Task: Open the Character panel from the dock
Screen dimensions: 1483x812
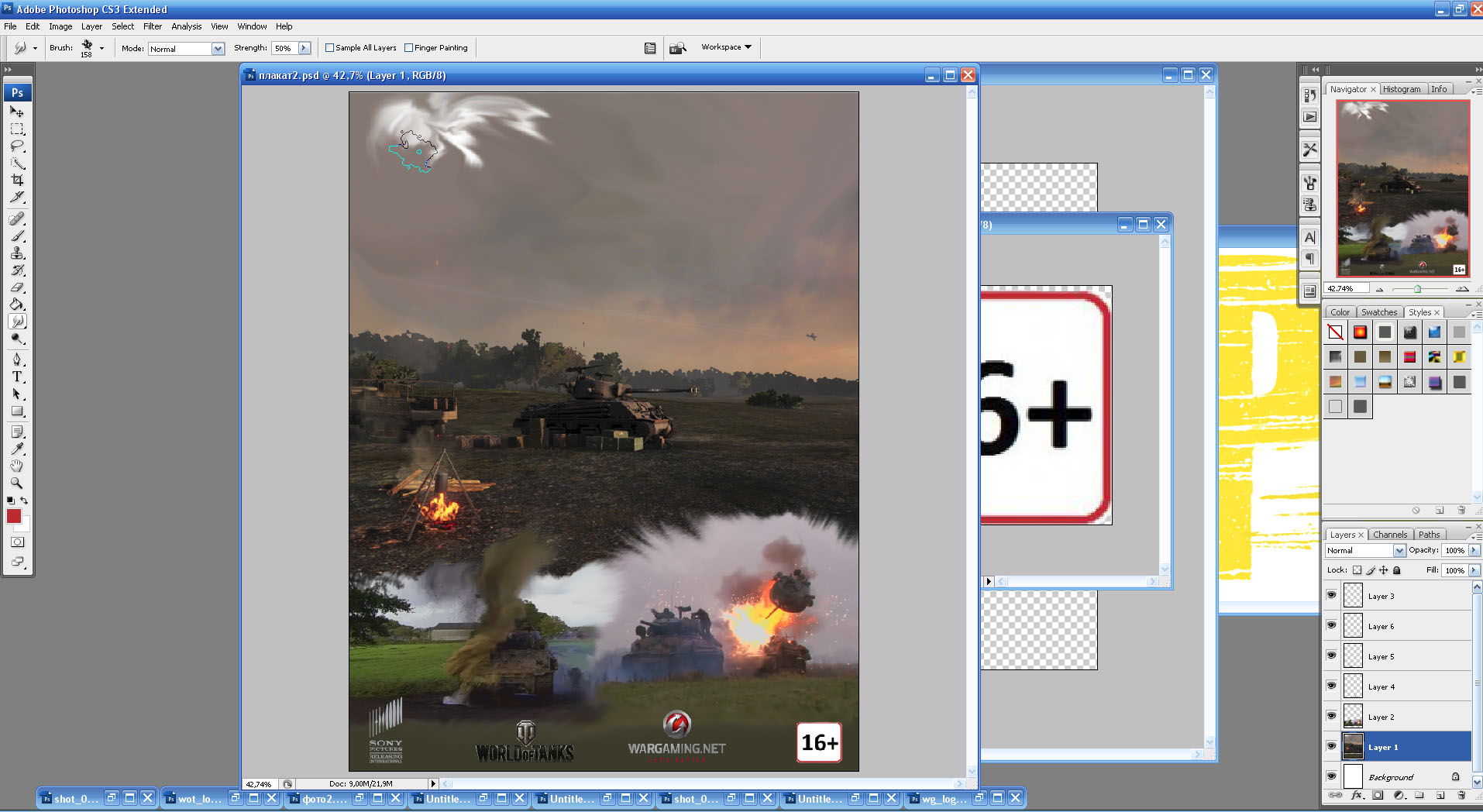Action: point(1309,237)
